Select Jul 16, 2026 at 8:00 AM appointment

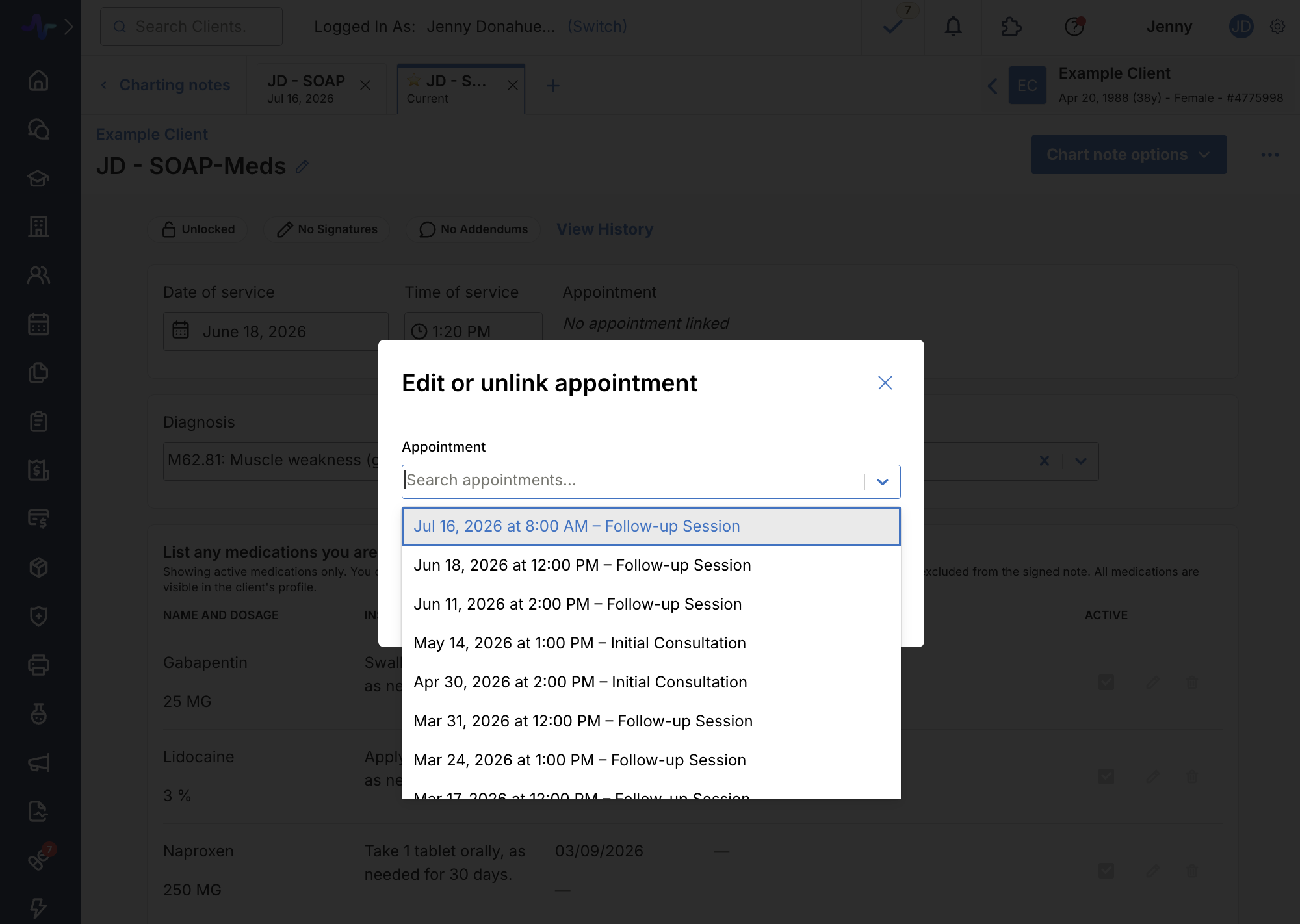(x=651, y=526)
